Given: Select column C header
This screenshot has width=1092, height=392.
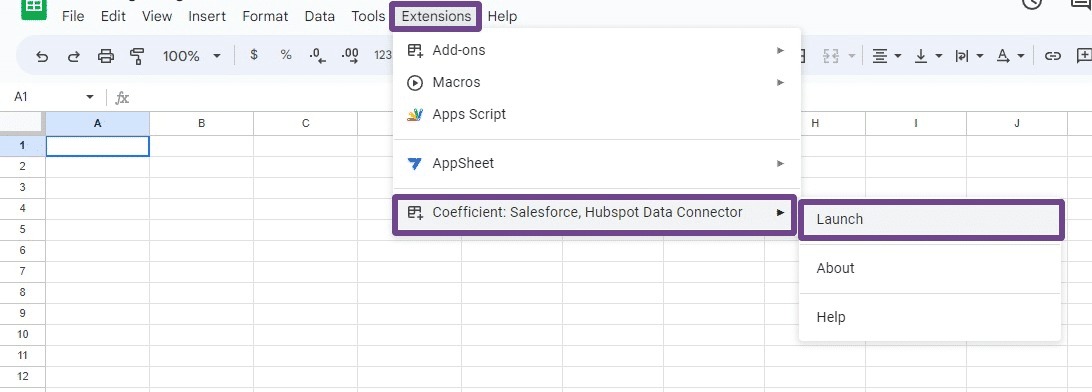Looking at the screenshot, I should click(306, 123).
